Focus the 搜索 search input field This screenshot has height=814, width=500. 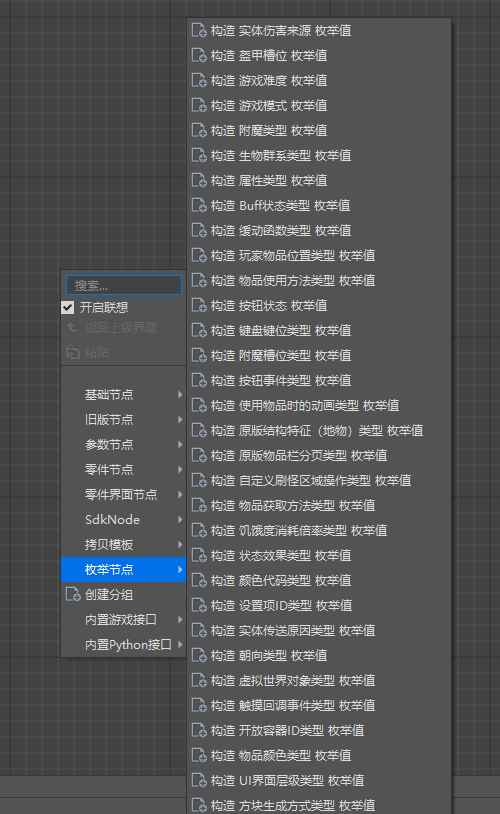click(124, 285)
